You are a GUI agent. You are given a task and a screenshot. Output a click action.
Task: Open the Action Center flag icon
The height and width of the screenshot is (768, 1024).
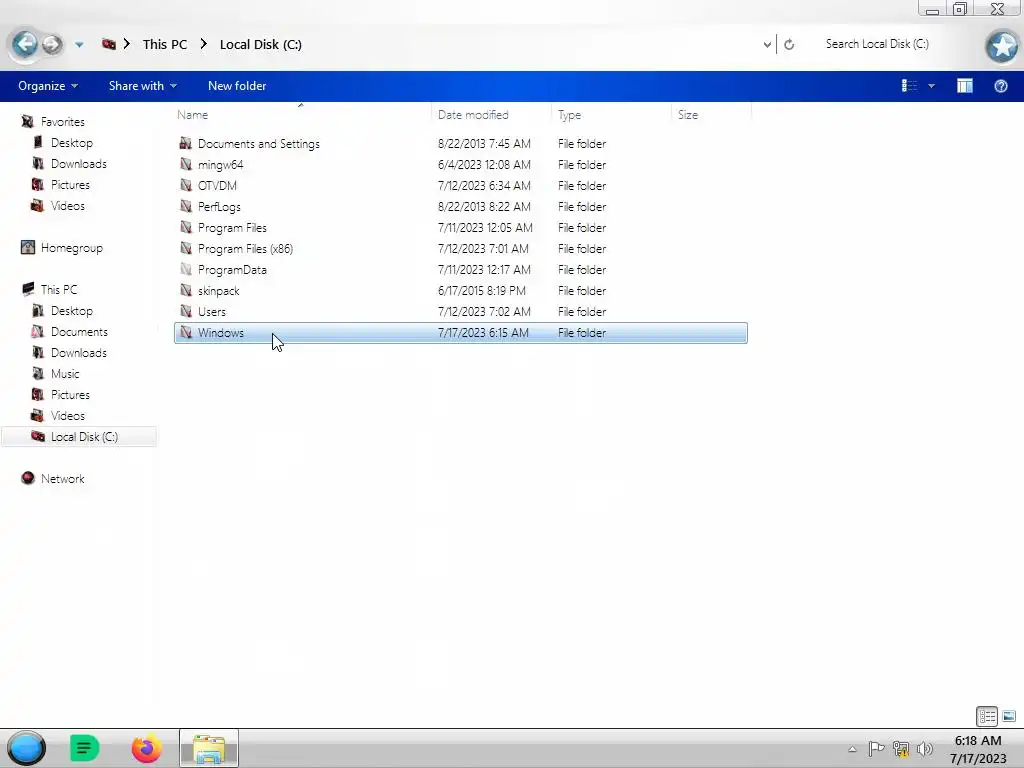[876, 748]
